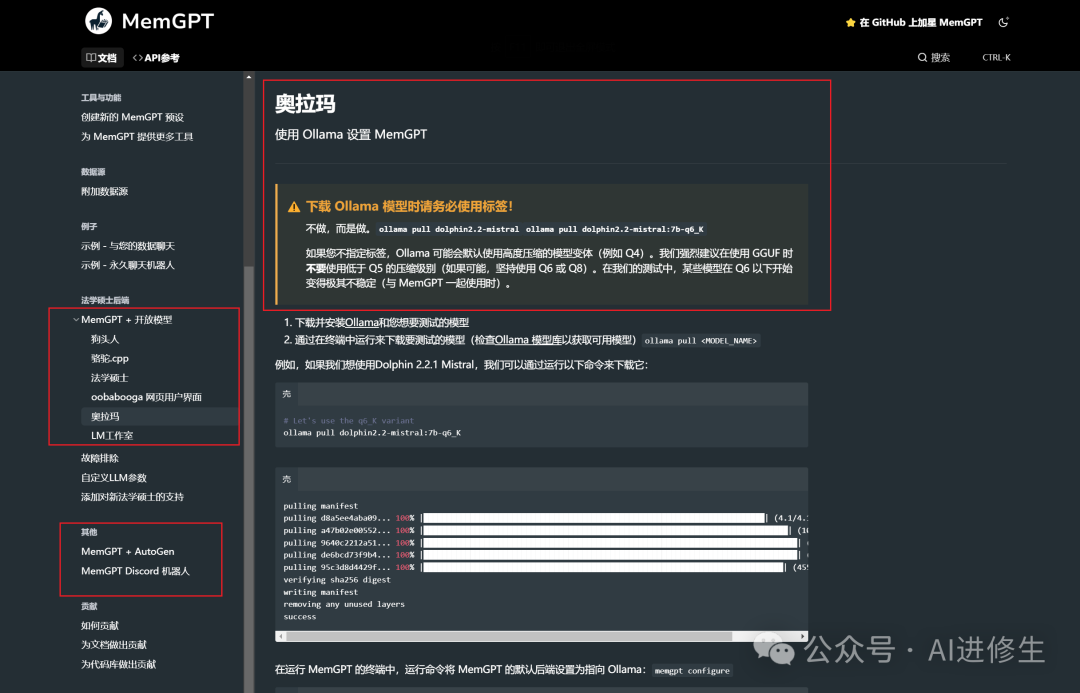This screenshot has width=1080, height=693.
Task: Click '下载 Ollama 模型时请务必使用标签!' warning title
Action: tap(409, 206)
